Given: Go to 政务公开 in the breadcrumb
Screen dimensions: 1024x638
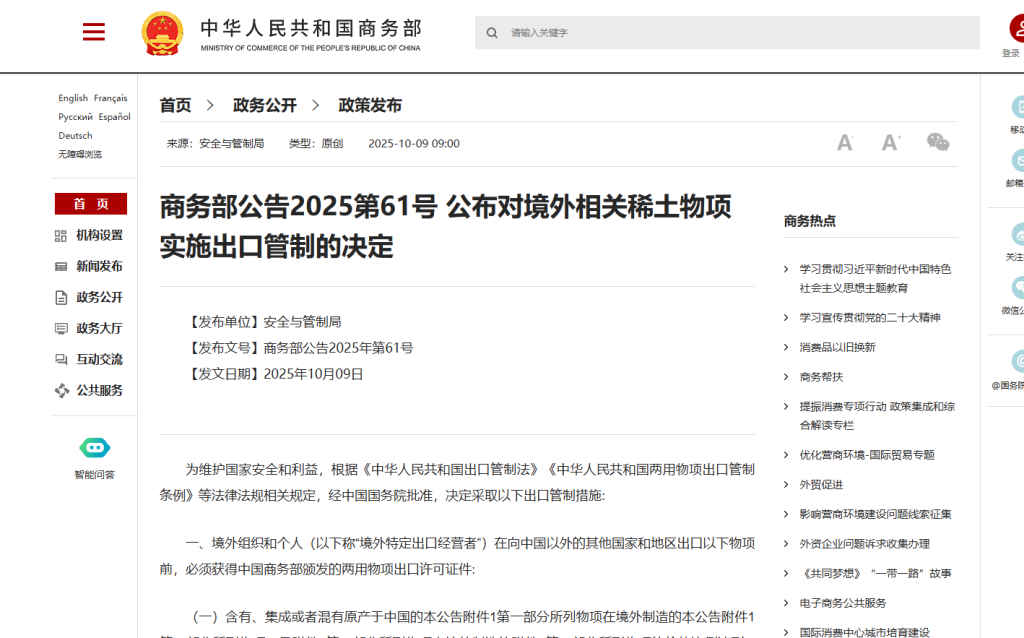Looking at the screenshot, I should point(265,105).
